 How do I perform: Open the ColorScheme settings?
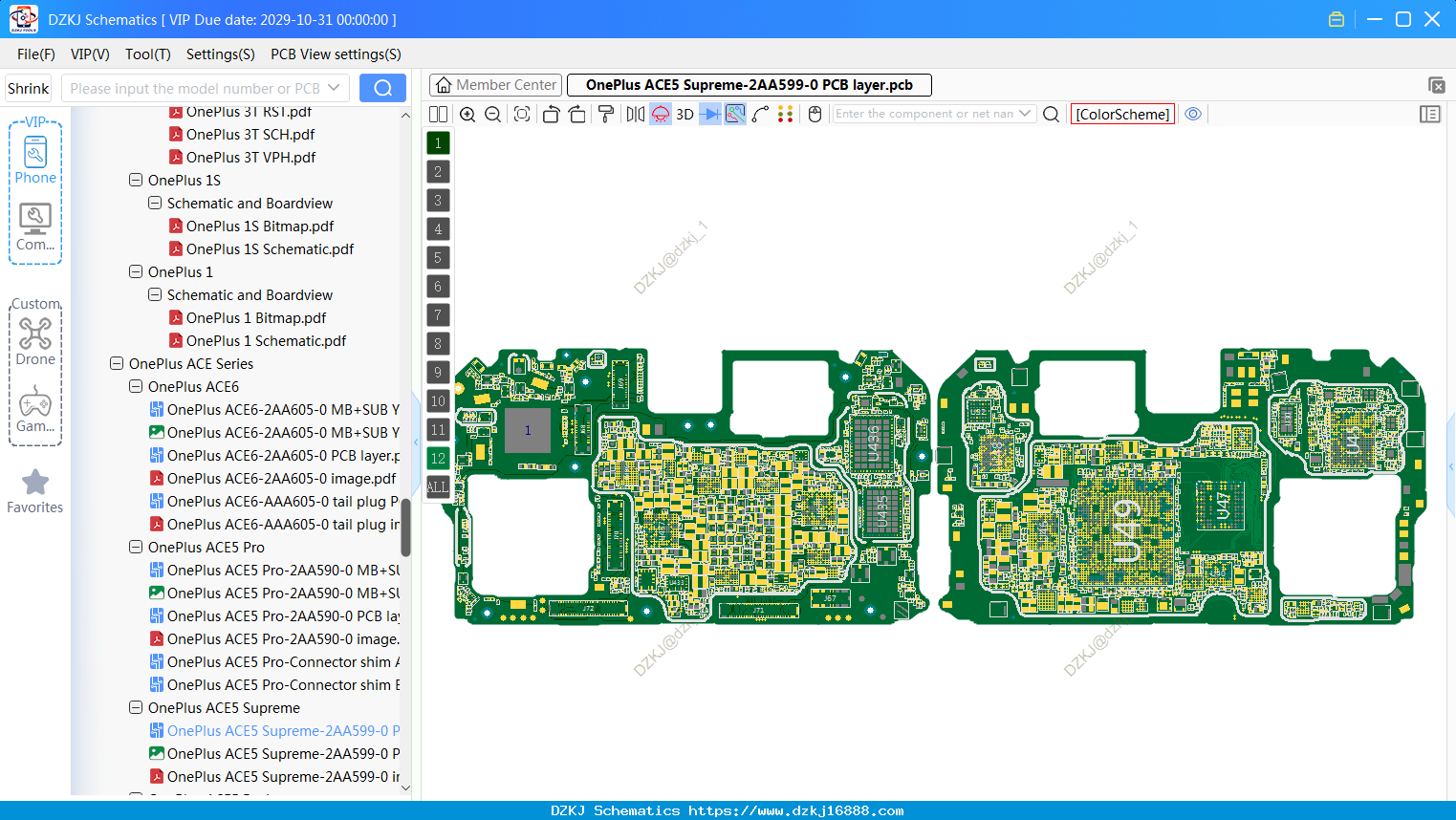click(1122, 114)
